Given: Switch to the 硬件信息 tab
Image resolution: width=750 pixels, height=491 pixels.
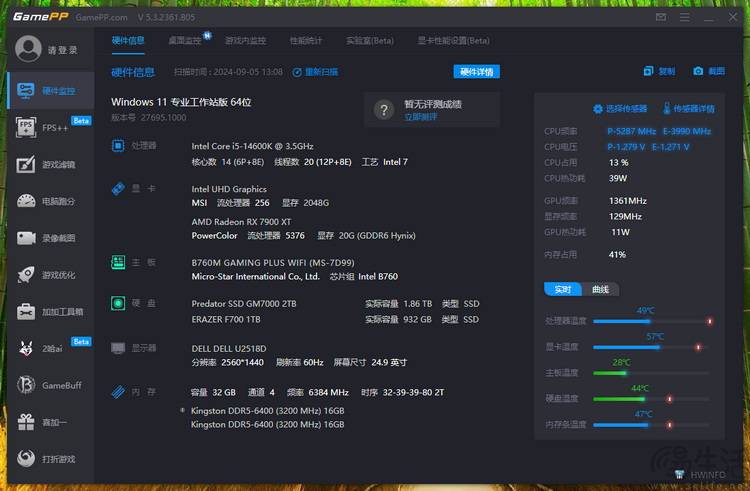Looking at the screenshot, I should click(128, 41).
